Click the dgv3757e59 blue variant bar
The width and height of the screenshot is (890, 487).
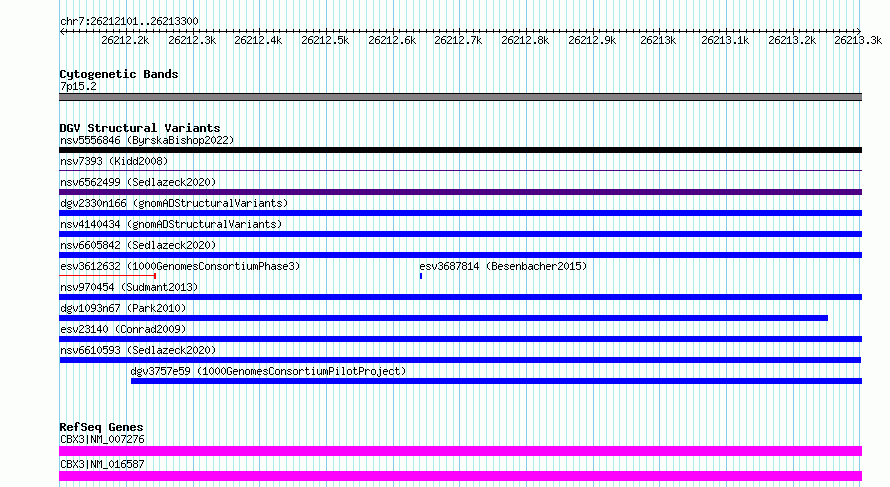[x=496, y=381]
